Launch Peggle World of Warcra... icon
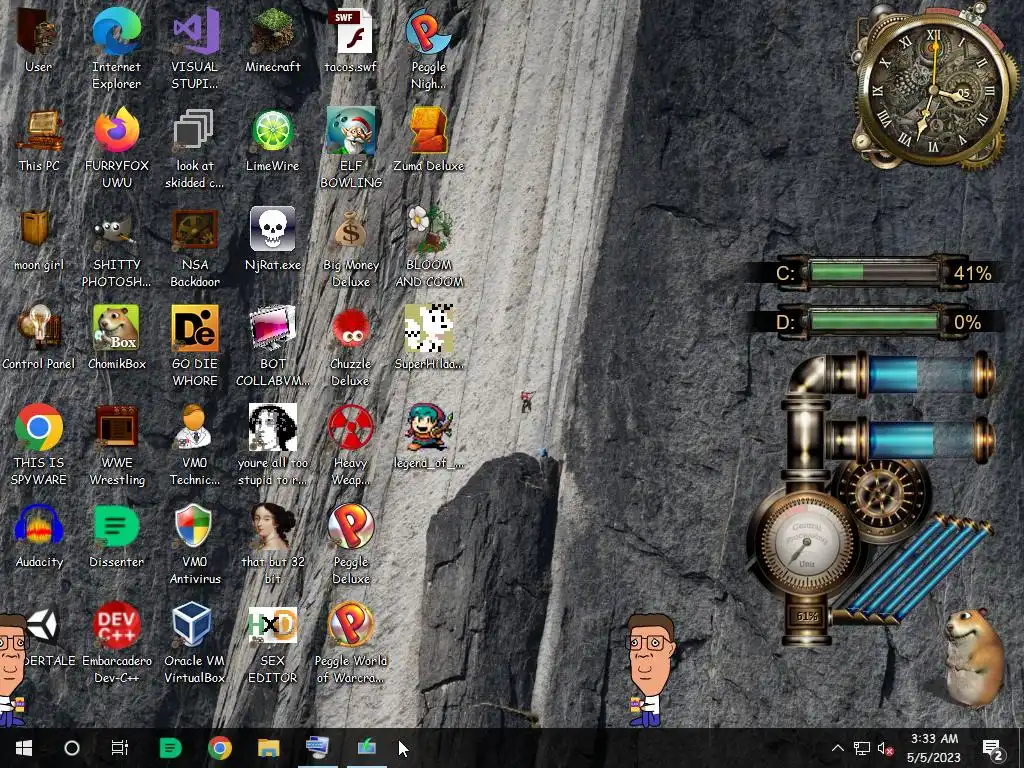The image size is (1024, 768). click(x=351, y=643)
